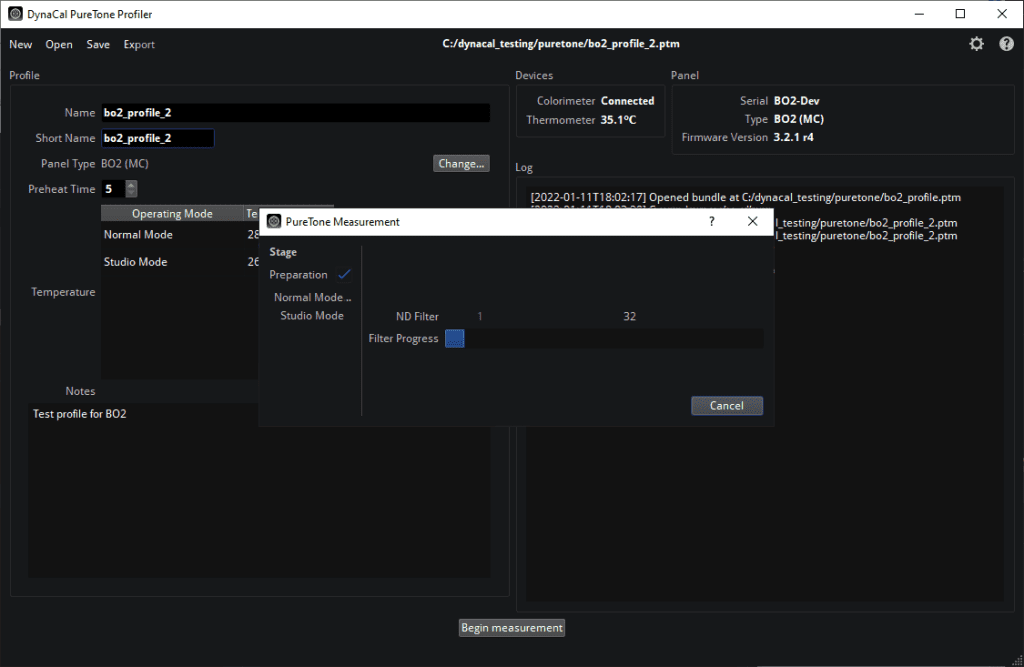This screenshot has height=667, width=1024.
Task: Click the Colorimeter Connected status
Action: coord(627,101)
